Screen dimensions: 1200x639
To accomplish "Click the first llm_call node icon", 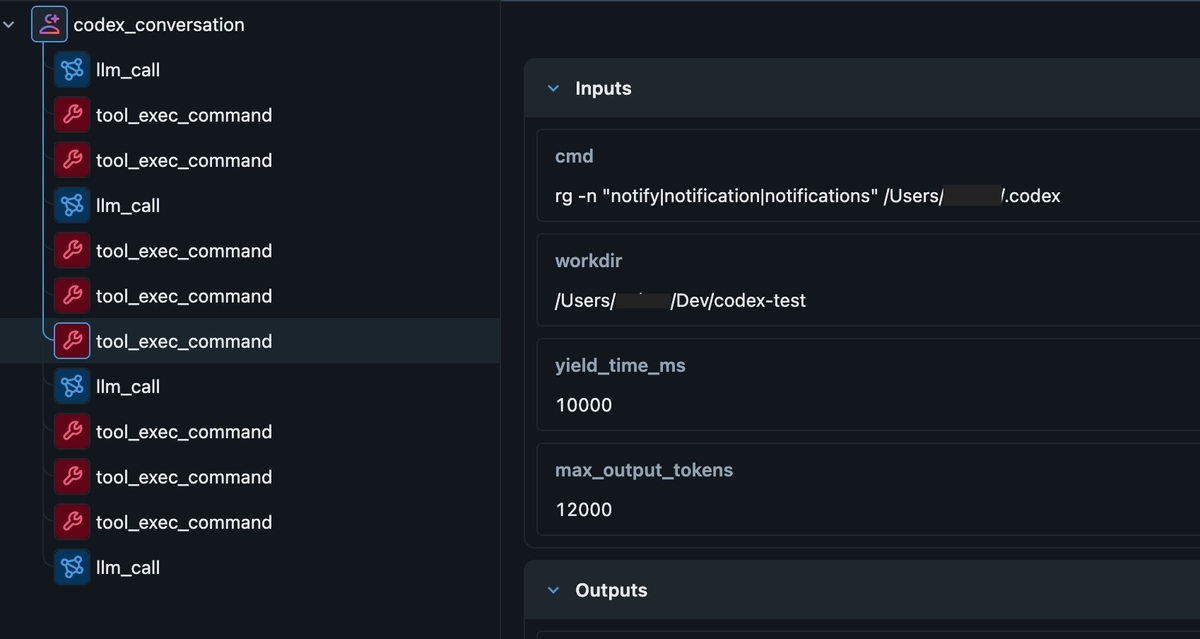I will (x=72, y=70).
